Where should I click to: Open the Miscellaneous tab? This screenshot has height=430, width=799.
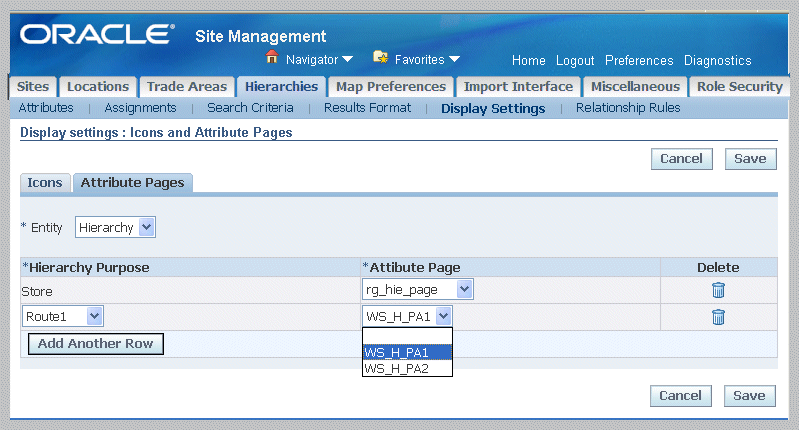pyautogui.click(x=635, y=87)
